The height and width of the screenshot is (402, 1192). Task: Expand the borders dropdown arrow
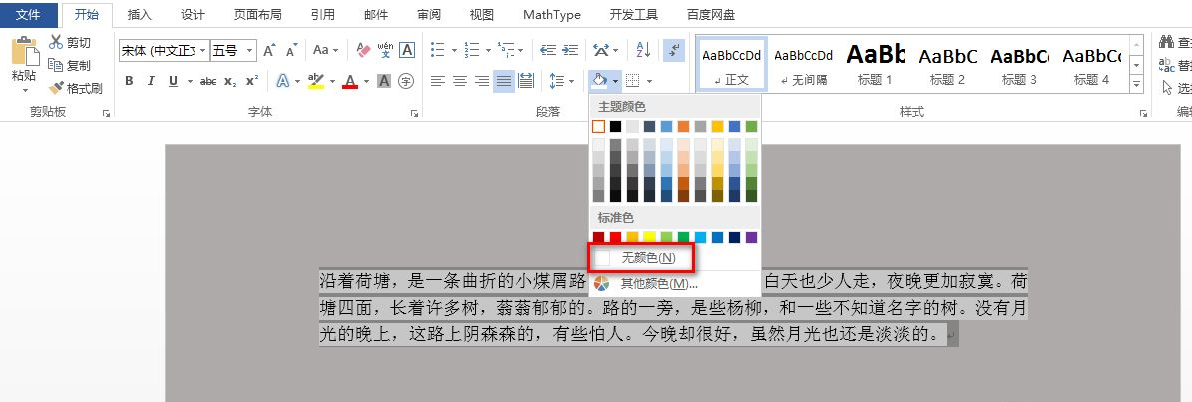pyautogui.click(x=649, y=81)
